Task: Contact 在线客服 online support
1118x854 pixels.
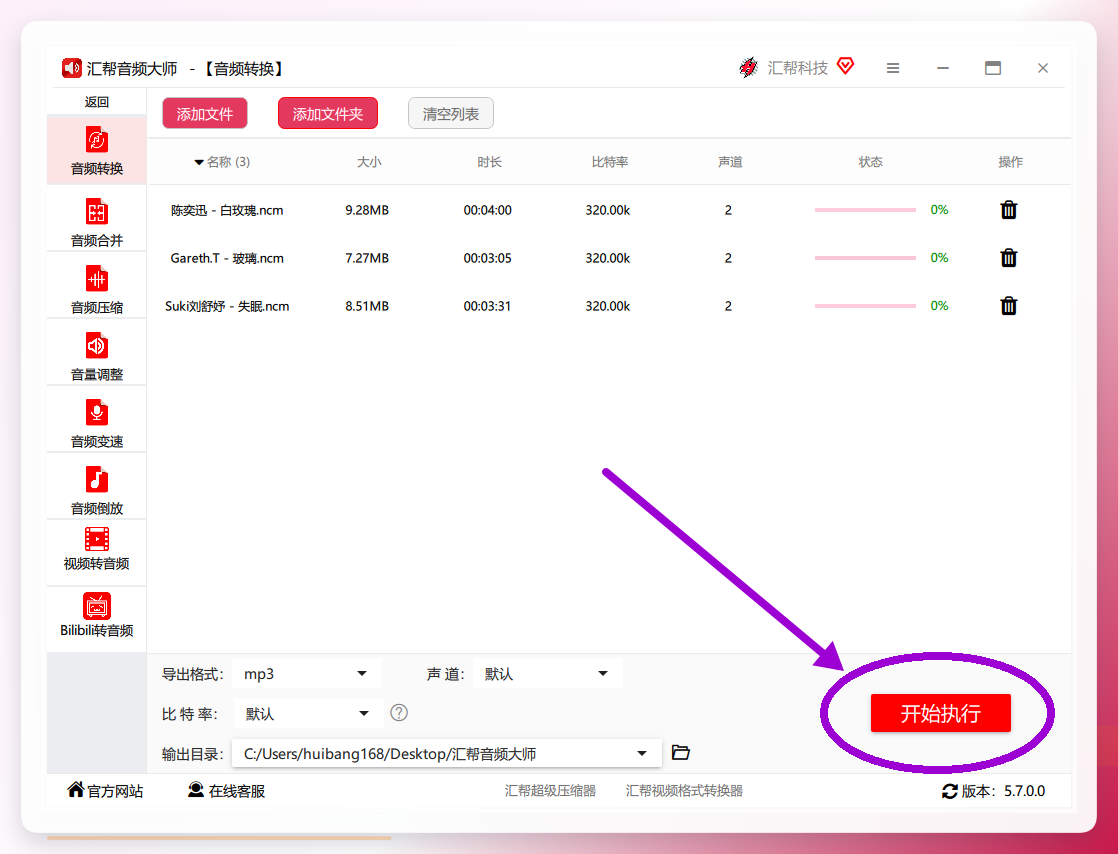Action: (x=227, y=791)
